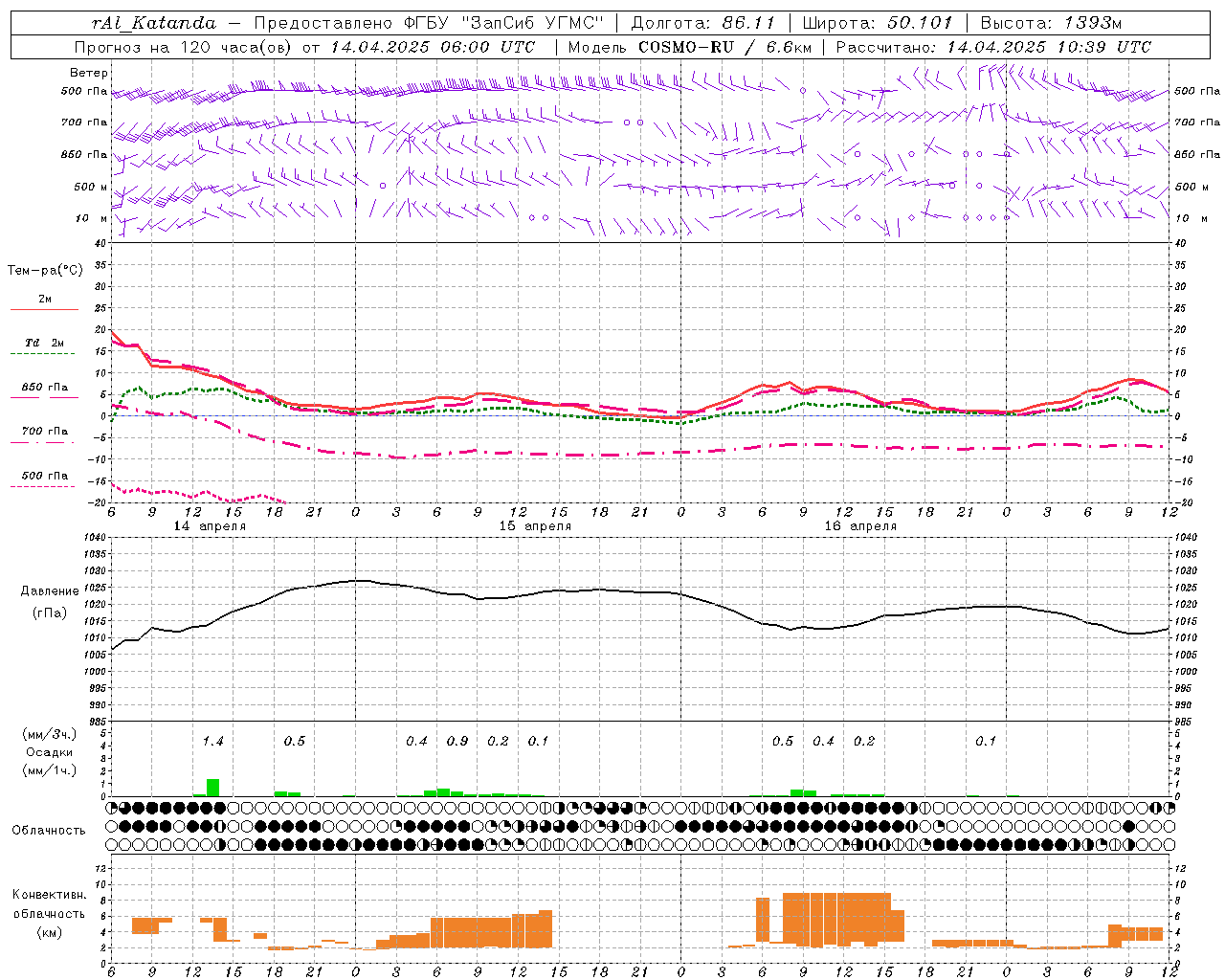Click the "Широта: 50.101" latitude value
Screen dimensions: 1225x980
[878, 23]
